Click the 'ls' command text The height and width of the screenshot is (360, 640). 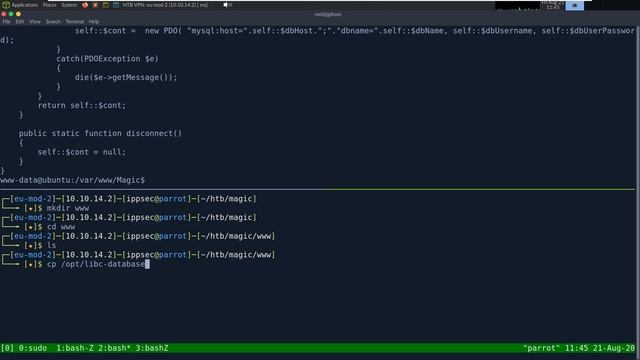pyautogui.click(x=51, y=245)
